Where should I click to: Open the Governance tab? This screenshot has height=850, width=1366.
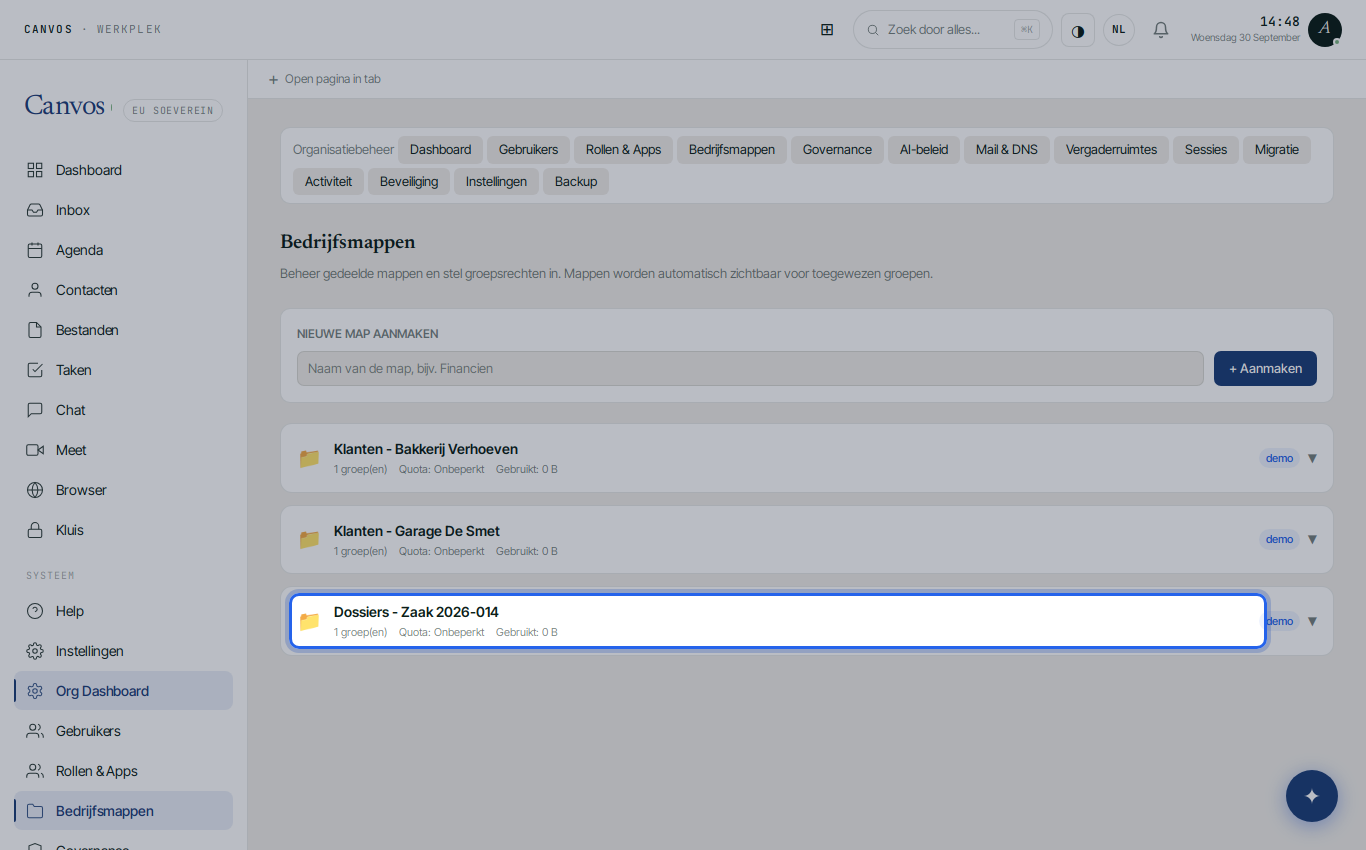coord(837,150)
